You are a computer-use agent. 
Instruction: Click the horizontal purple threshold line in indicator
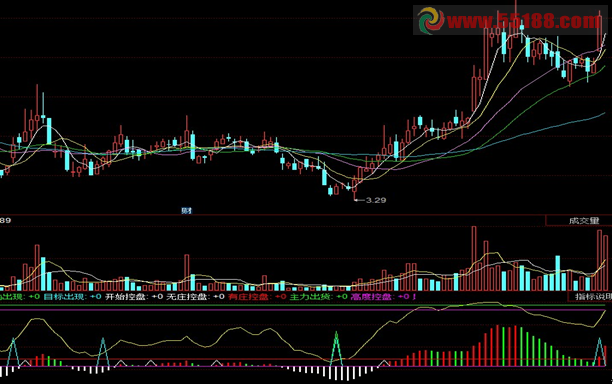pos(303,310)
